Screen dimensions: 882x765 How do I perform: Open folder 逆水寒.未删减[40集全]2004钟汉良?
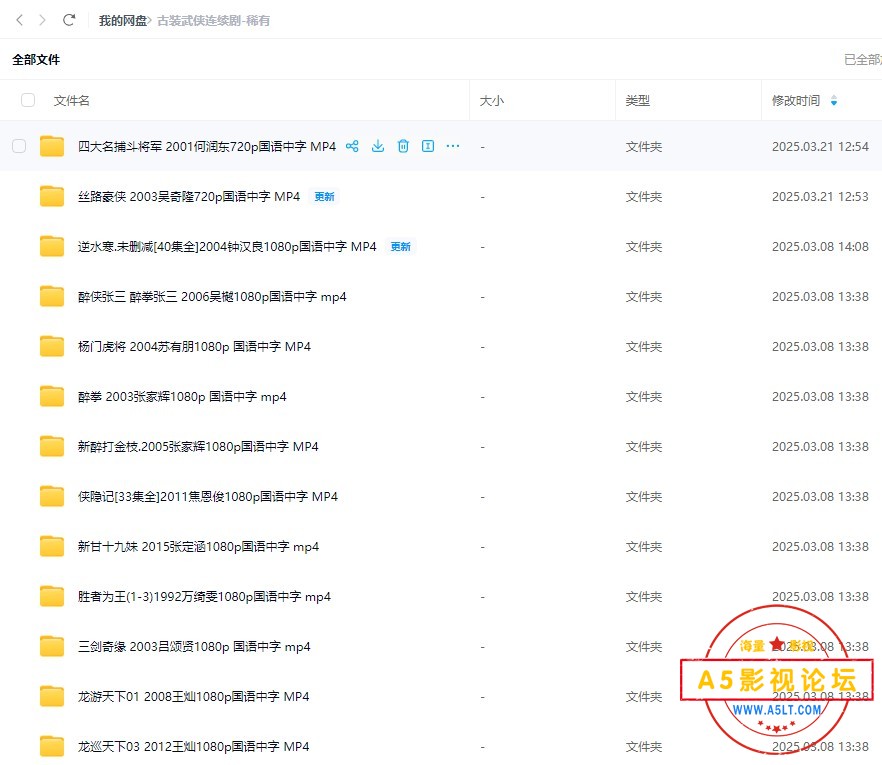[x=227, y=246]
